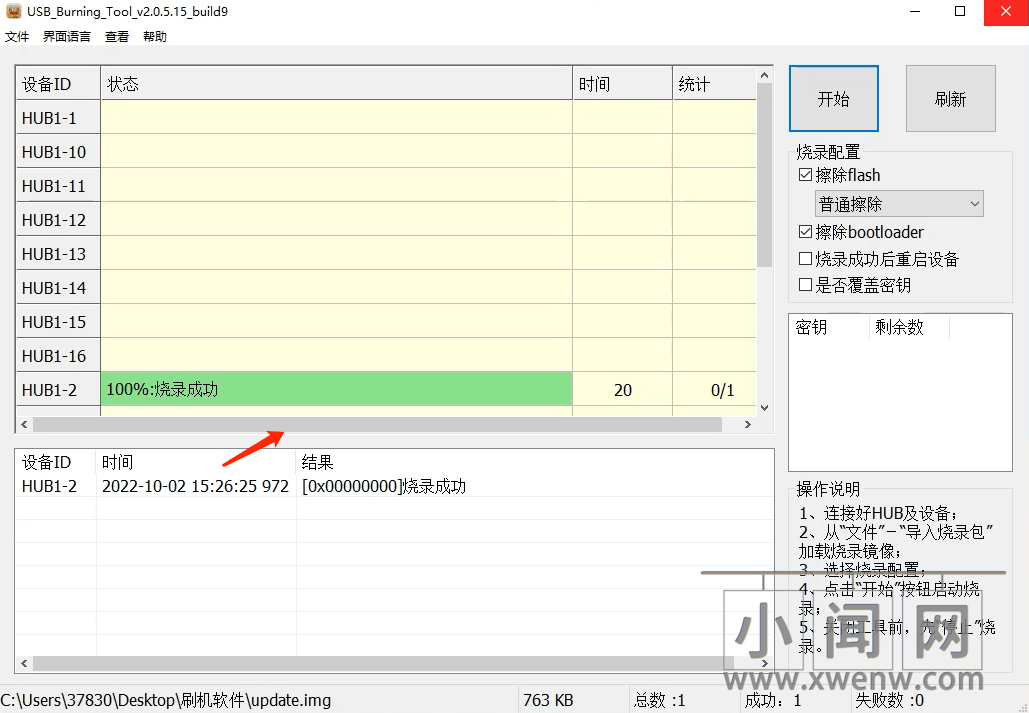Open the 界面语言 menu

[x=66, y=37]
